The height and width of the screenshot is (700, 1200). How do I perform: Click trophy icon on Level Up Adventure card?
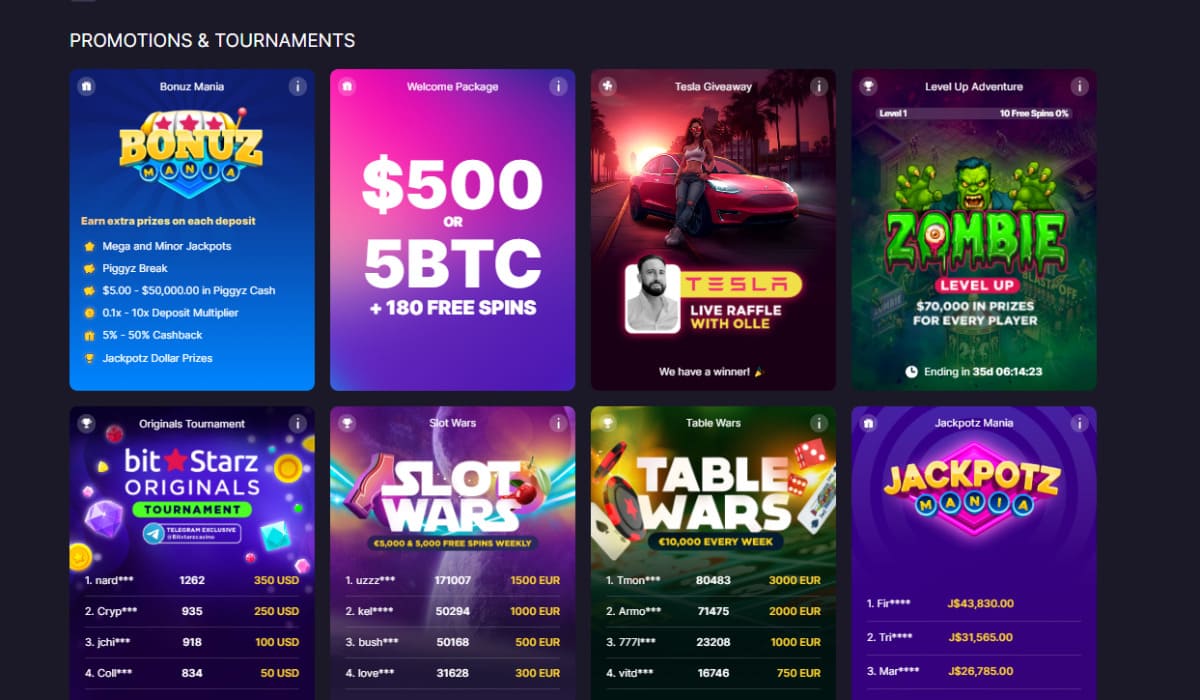(869, 86)
